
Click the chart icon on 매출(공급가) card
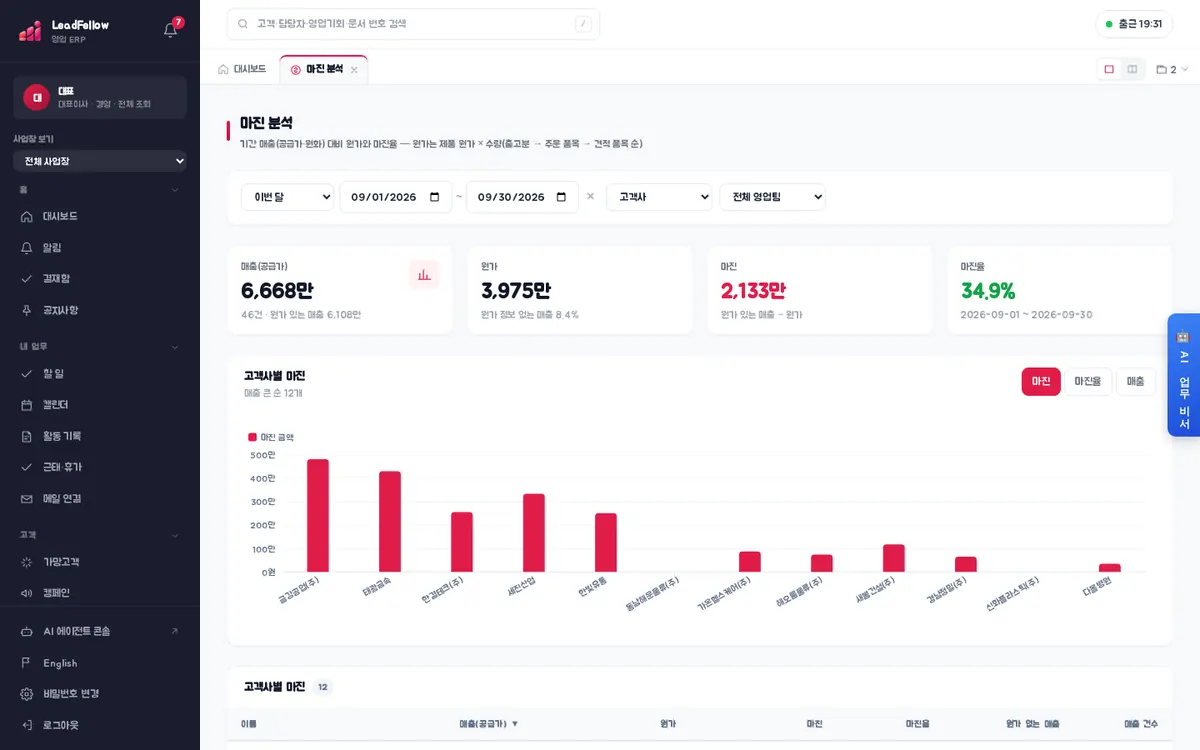click(x=424, y=275)
